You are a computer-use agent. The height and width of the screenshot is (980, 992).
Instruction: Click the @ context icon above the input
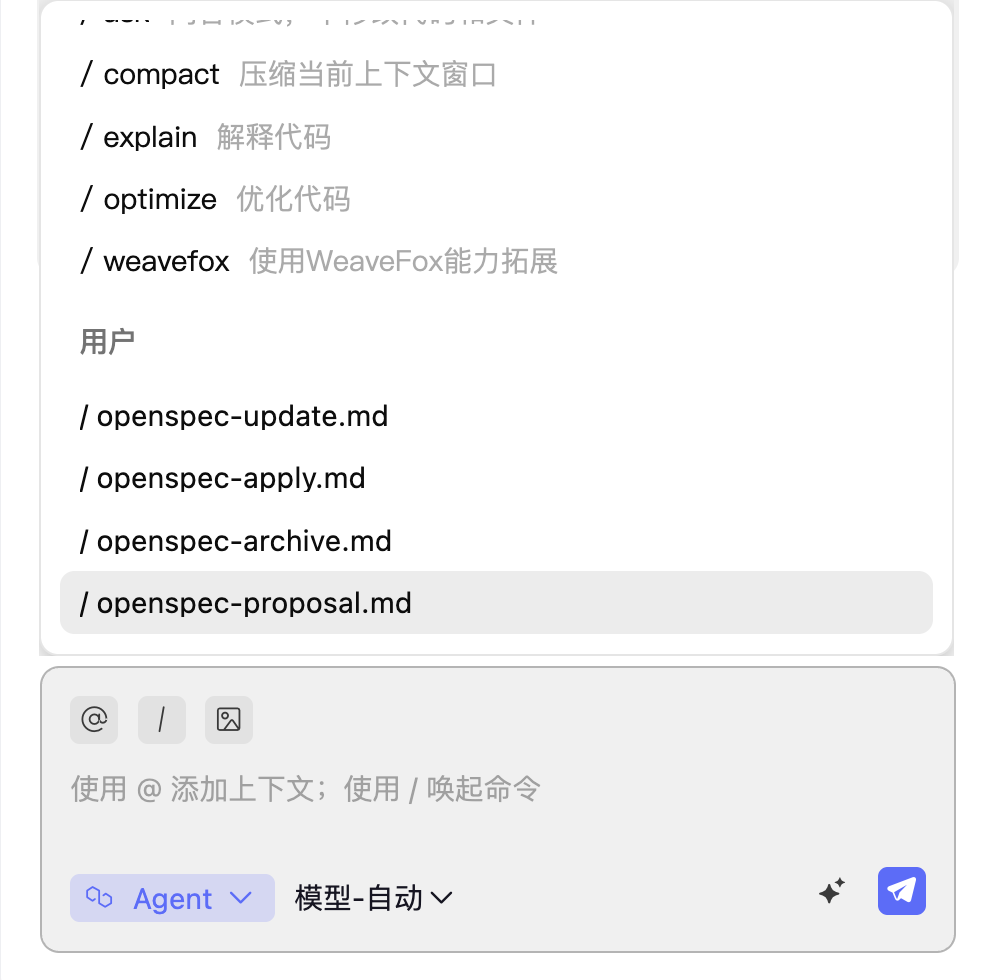tap(93, 720)
